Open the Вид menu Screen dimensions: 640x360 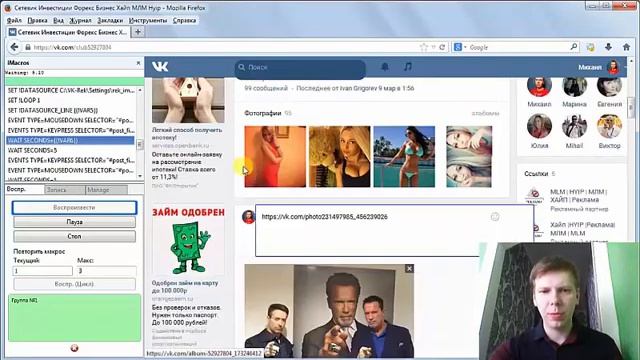click(58, 20)
